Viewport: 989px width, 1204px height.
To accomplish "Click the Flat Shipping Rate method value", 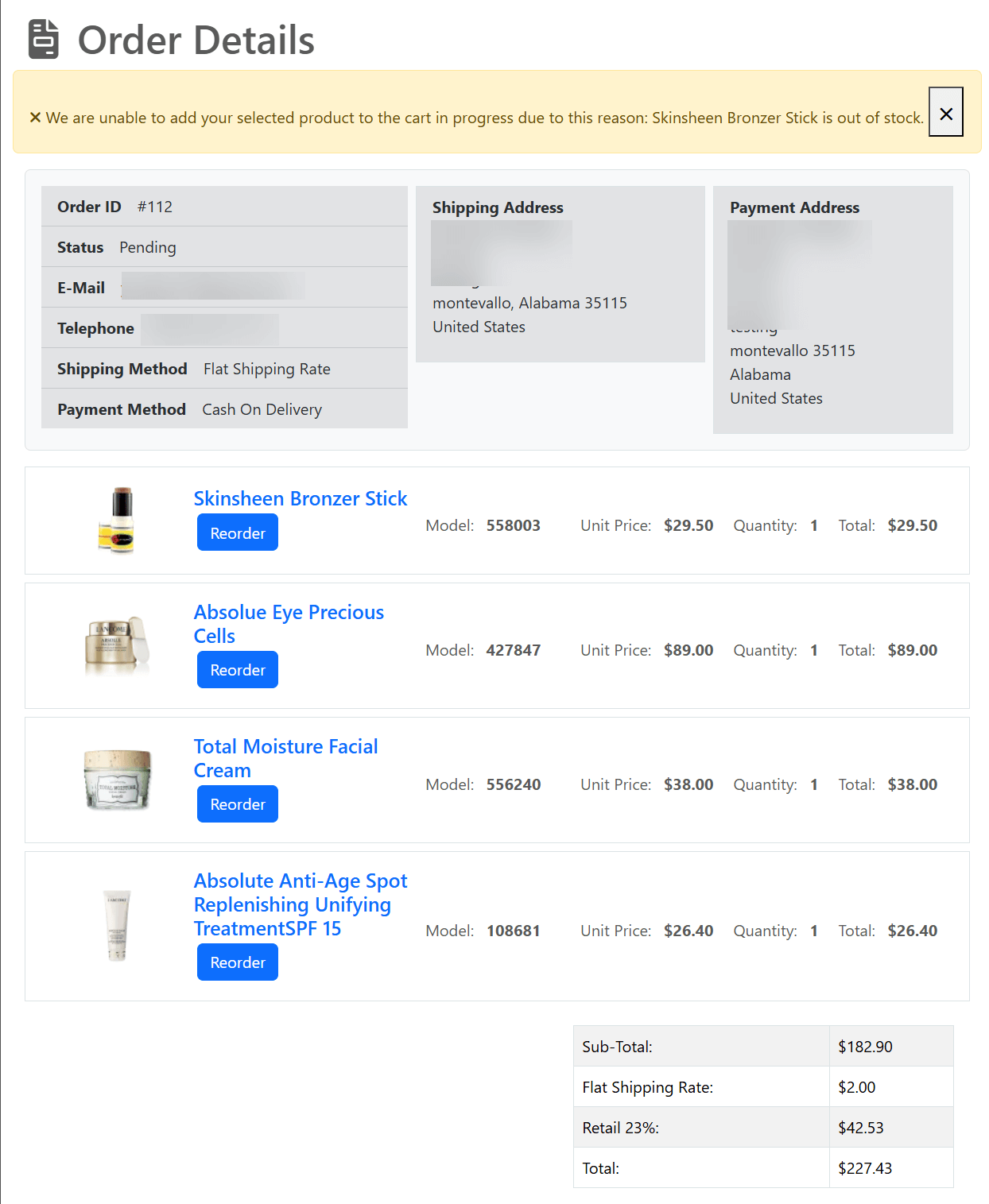I will [266, 369].
